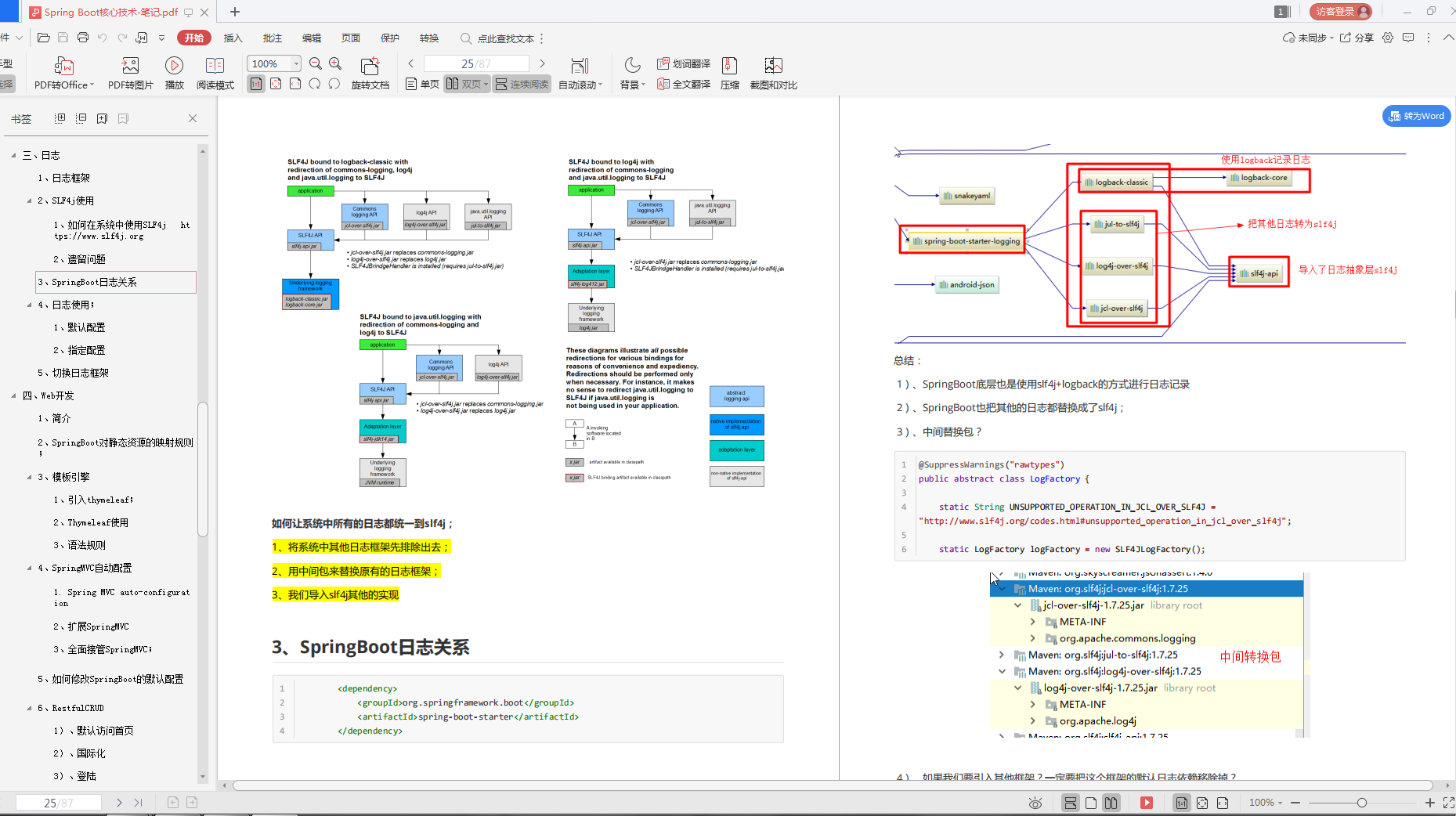Start slideshow with the 播放 button
Screen dimensions: 1456x816
(x=174, y=74)
